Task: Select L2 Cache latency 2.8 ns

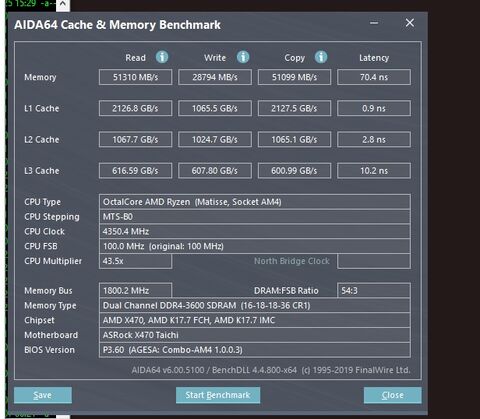Action: pyautogui.click(x=374, y=139)
